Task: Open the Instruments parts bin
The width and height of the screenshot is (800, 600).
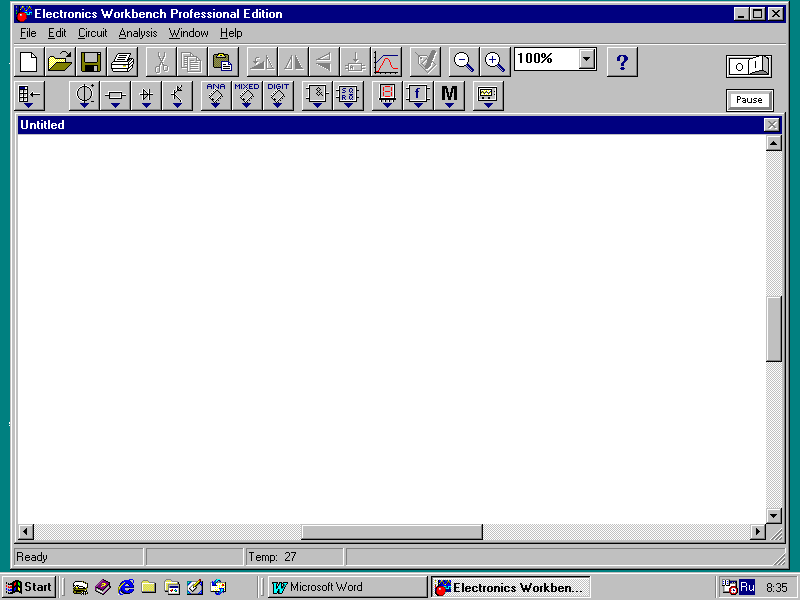Action: pyautogui.click(x=488, y=95)
